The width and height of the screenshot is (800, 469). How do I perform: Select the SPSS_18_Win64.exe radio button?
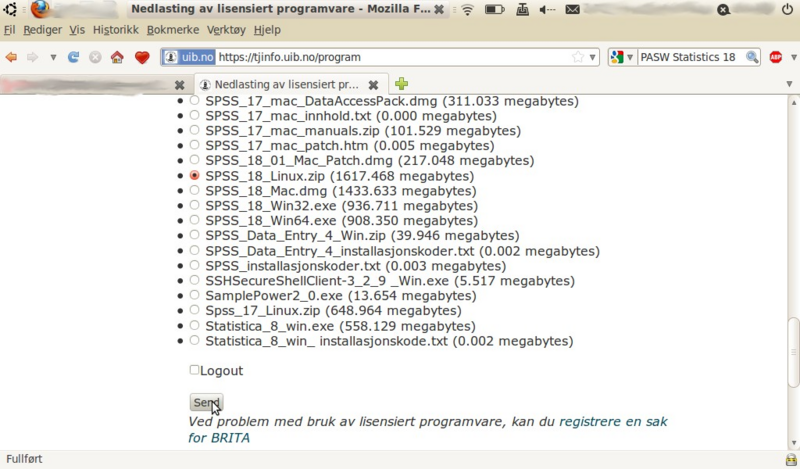[194, 219]
